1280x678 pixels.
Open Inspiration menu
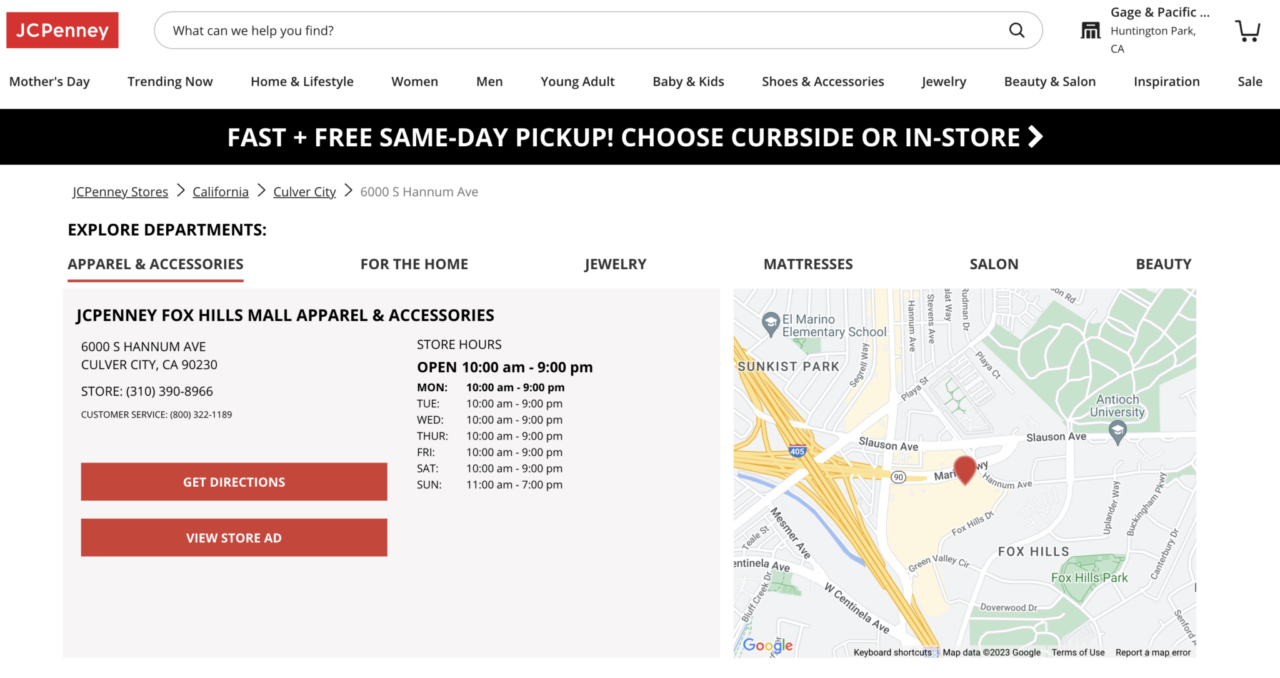coord(1166,82)
